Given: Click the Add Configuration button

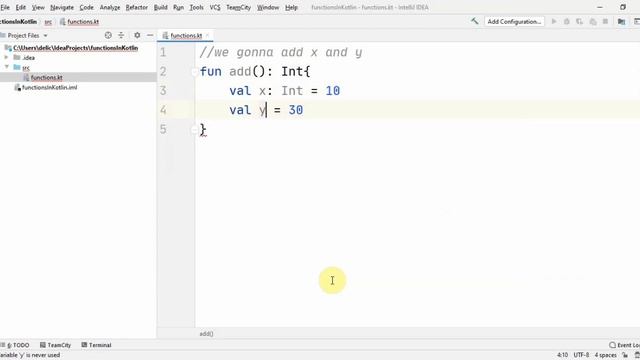Looking at the screenshot, I should click(x=514, y=22).
